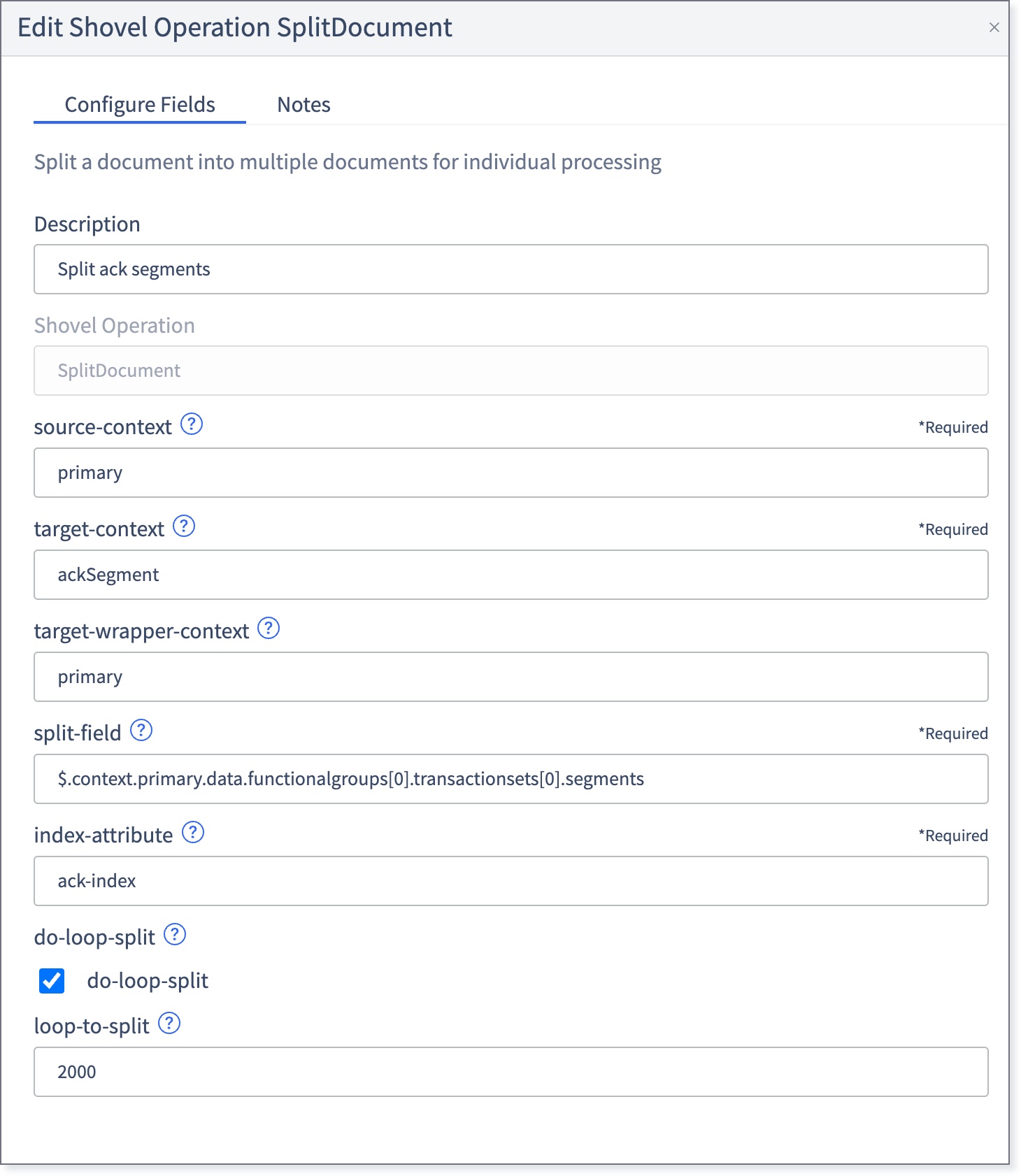Close the Edit Shovel Operation dialog
The width and height of the screenshot is (1021, 1176).
994,27
